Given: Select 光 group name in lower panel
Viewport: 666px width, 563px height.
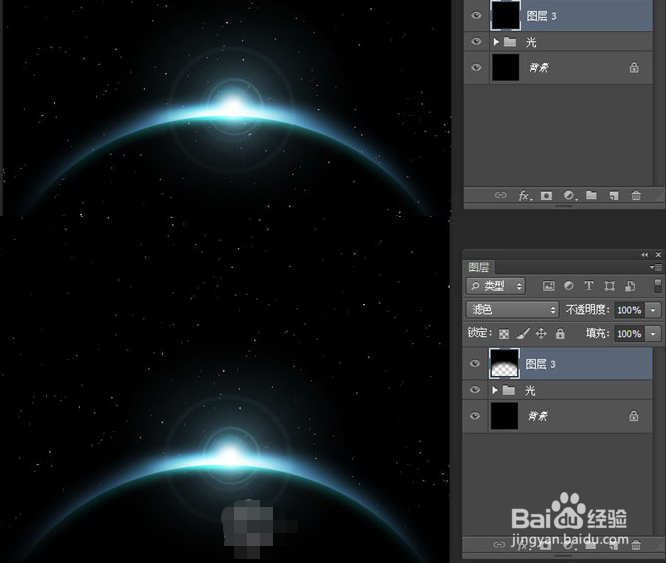Looking at the screenshot, I should coord(531,390).
